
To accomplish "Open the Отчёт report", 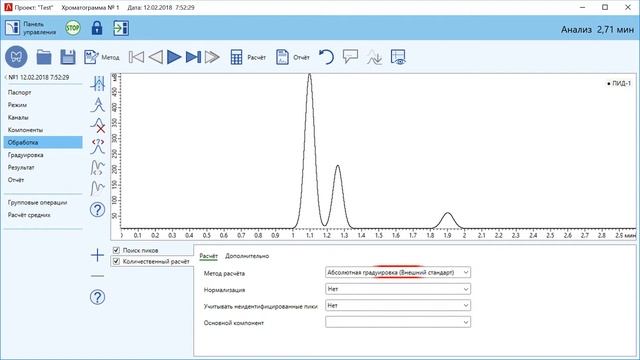I will coord(293,57).
